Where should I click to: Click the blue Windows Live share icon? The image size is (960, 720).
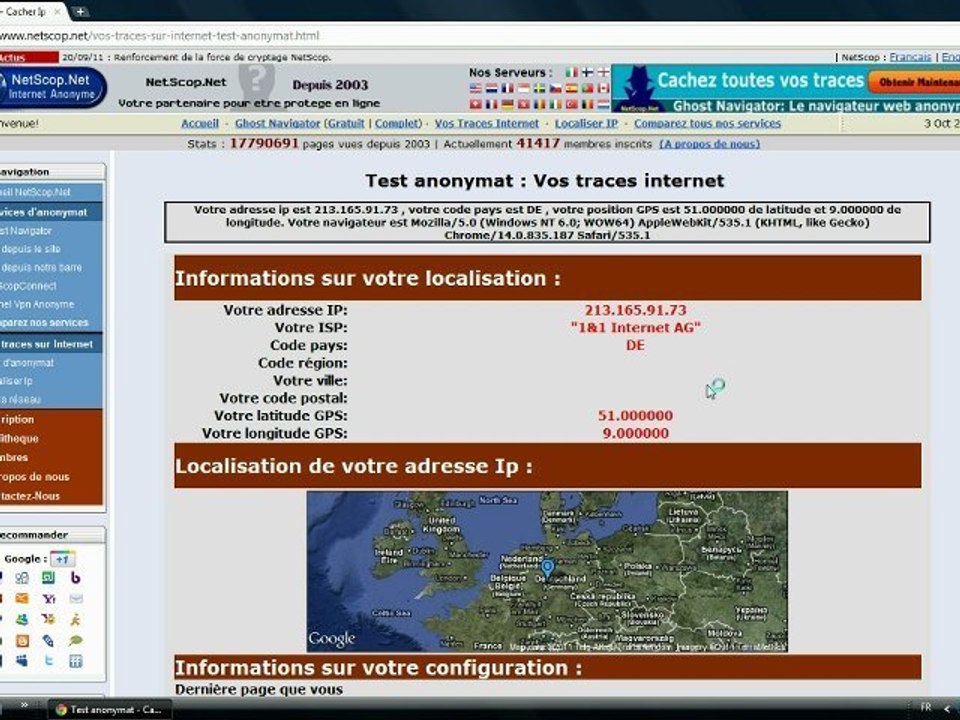point(22,660)
